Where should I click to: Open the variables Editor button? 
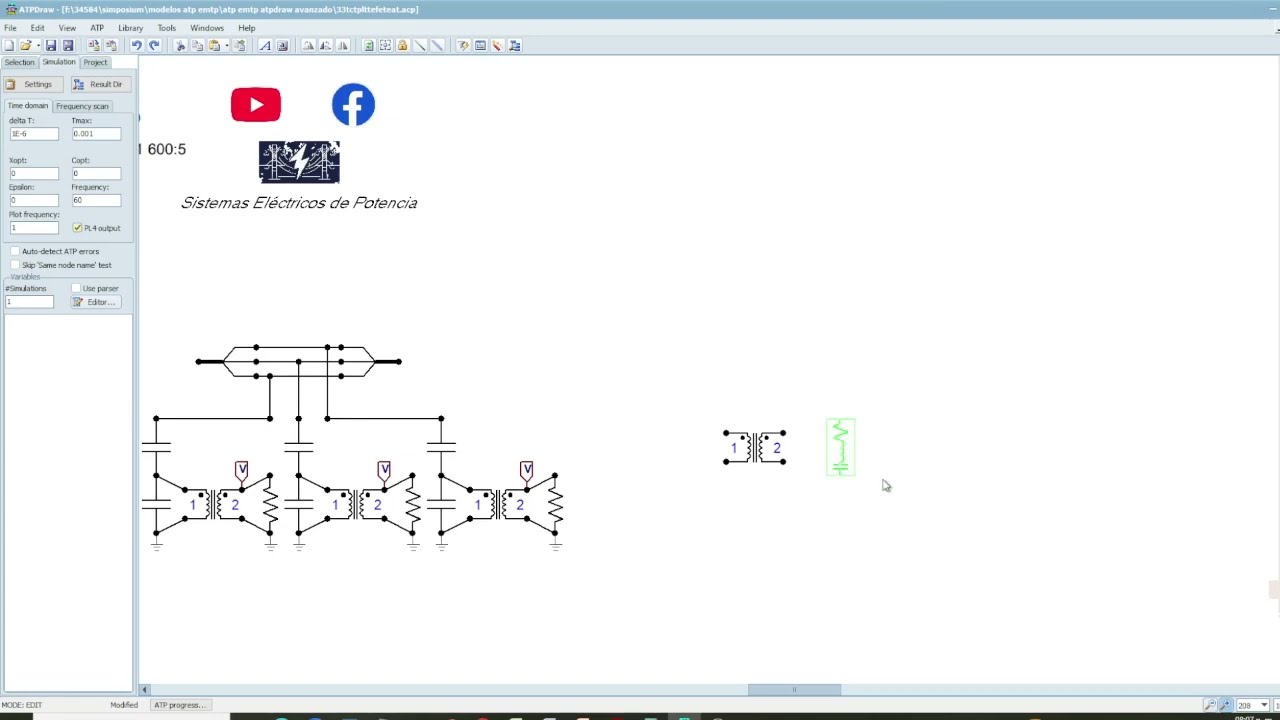click(x=95, y=302)
